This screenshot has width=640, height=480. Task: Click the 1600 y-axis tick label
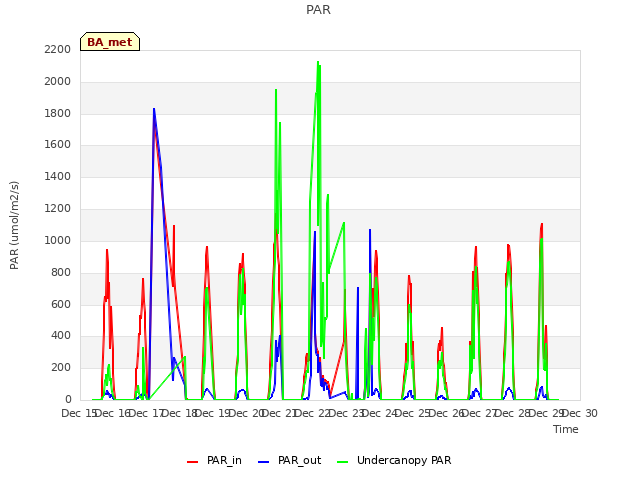click(58, 144)
